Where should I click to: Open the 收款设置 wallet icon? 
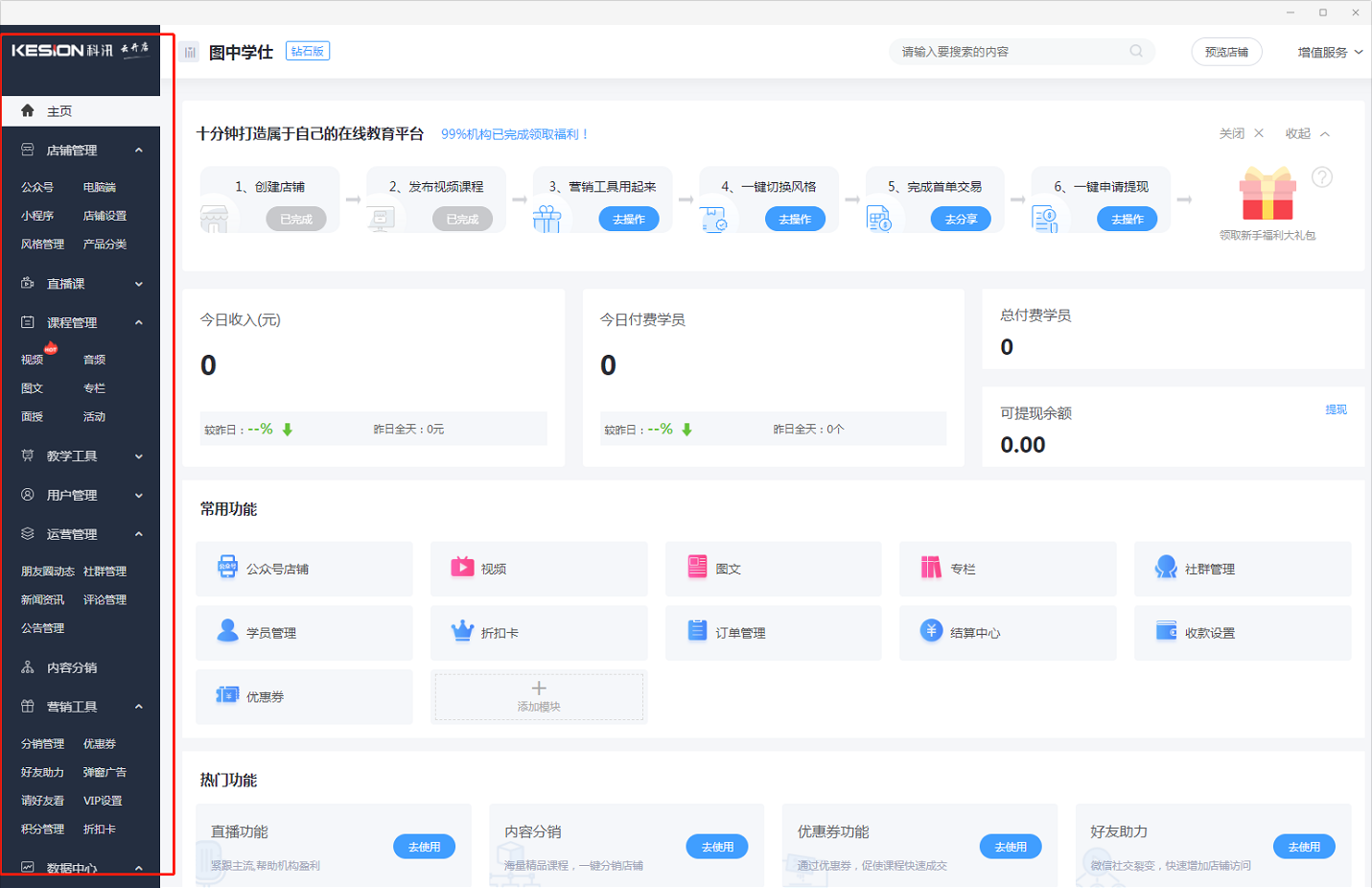pyautogui.click(x=1166, y=631)
